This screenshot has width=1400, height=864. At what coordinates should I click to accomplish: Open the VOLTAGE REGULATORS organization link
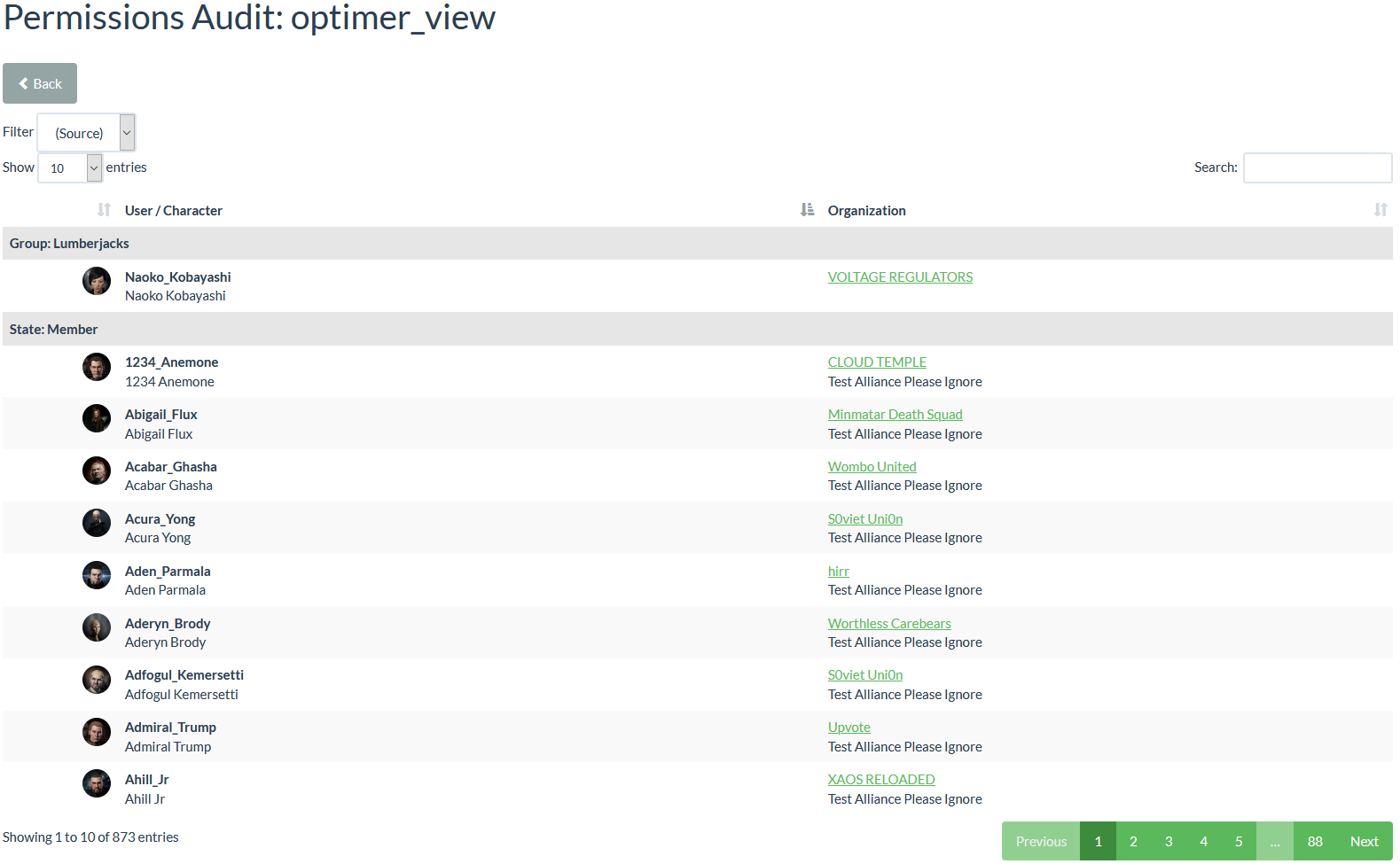coord(899,277)
